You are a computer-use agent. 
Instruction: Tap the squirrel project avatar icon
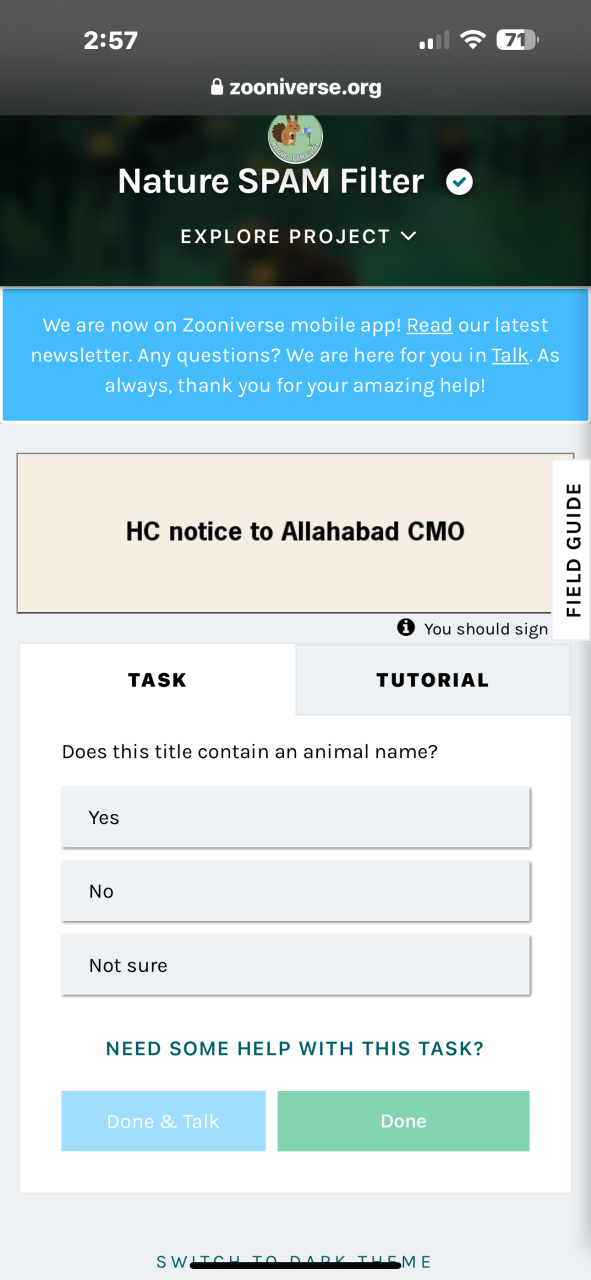(x=295, y=138)
